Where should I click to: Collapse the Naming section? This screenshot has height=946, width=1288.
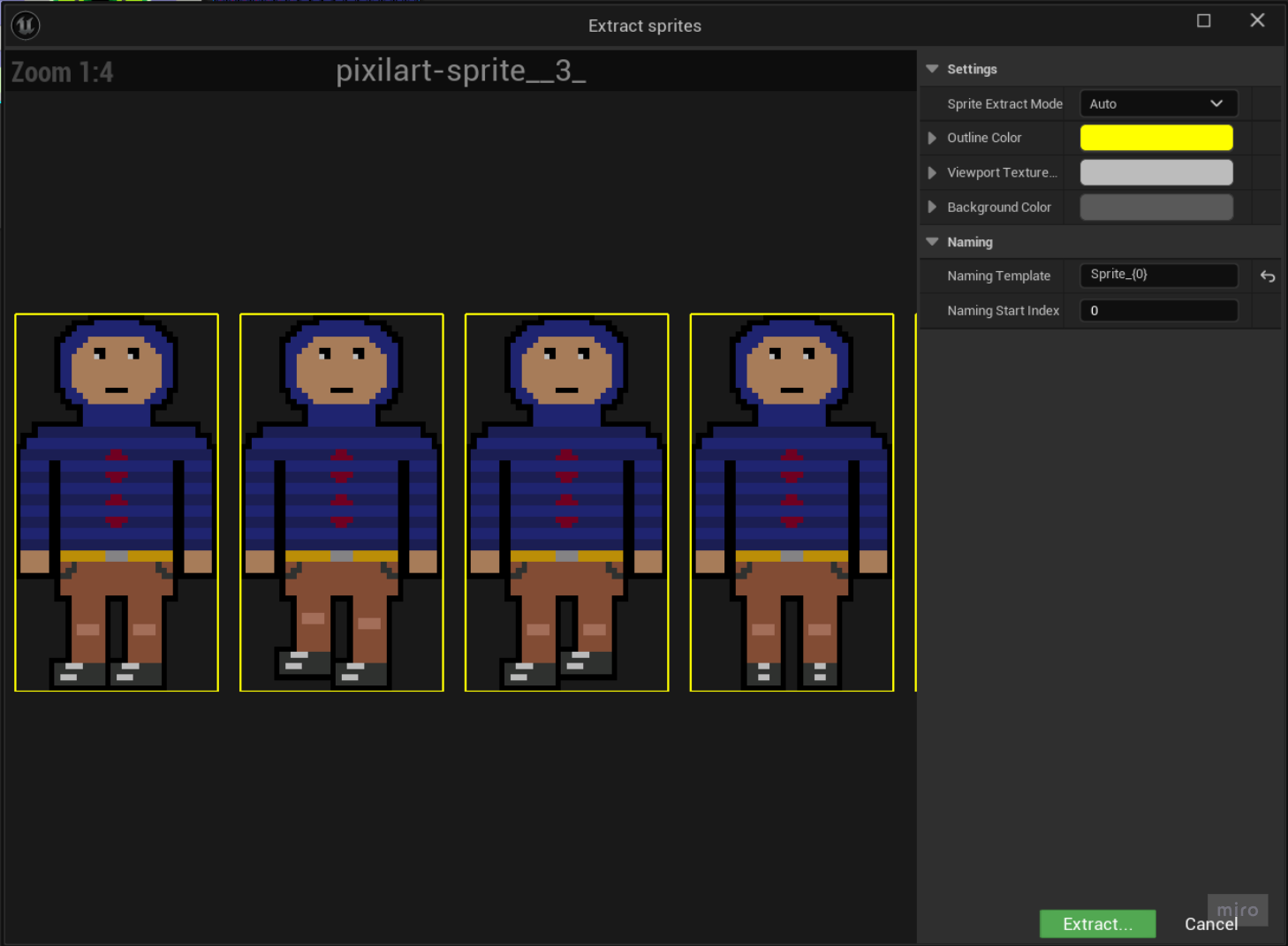932,242
